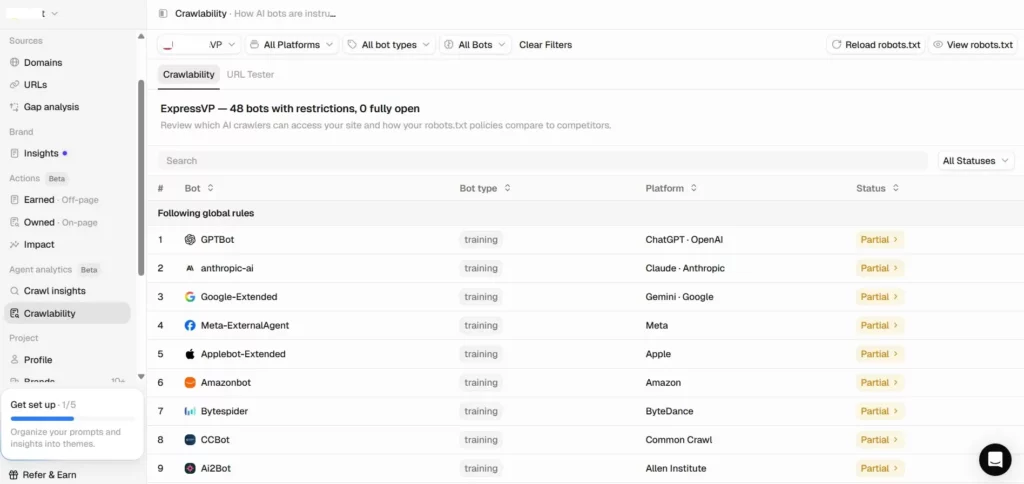Screen dimensions: 1024x484
Task: Sort by the Platform column
Action: pos(671,188)
